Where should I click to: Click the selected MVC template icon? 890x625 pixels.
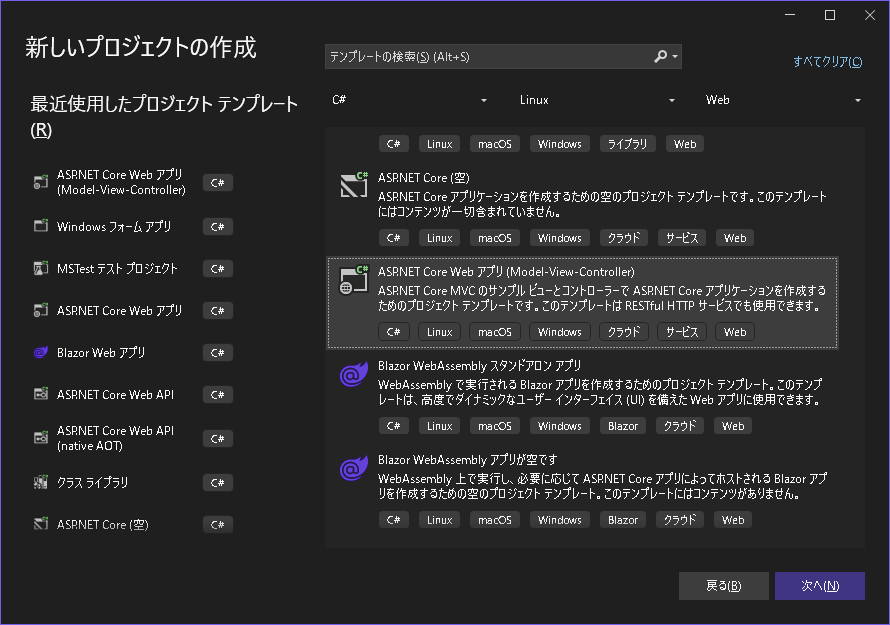354,279
